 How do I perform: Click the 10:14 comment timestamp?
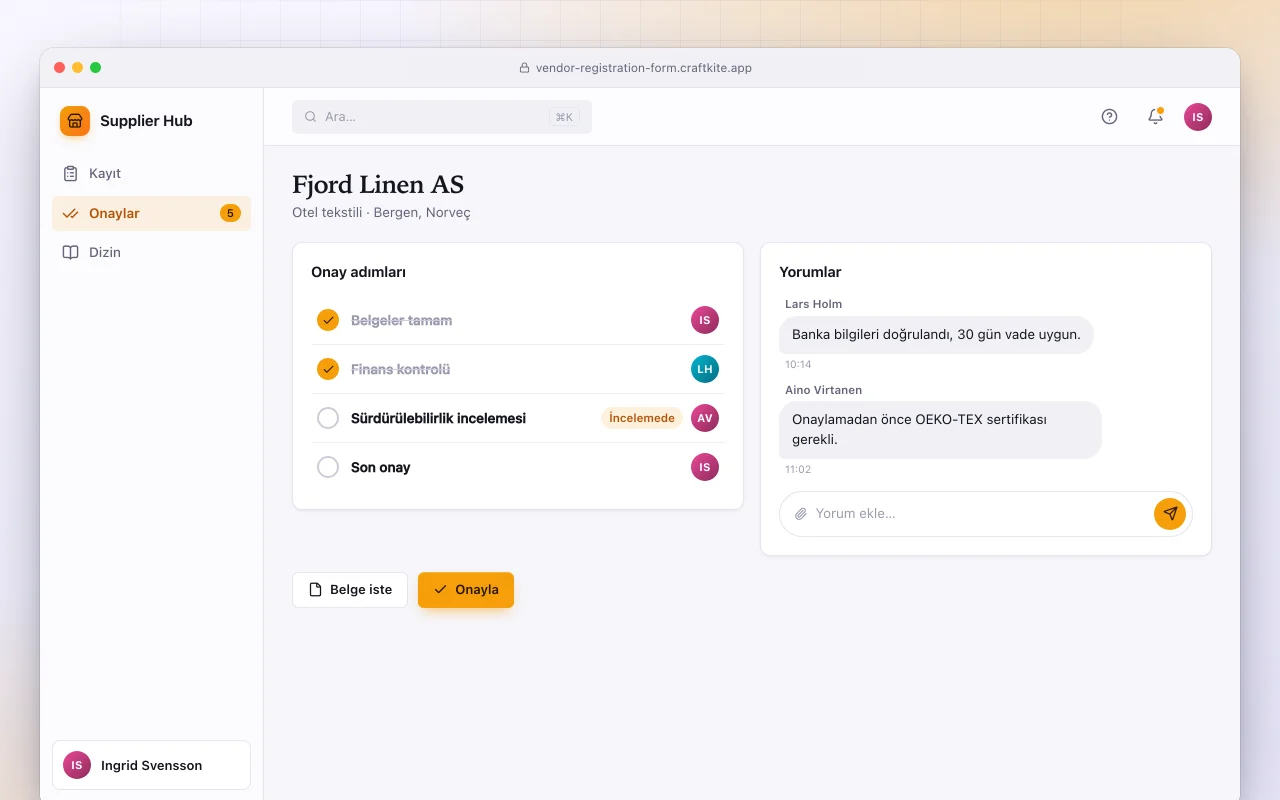coord(798,365)
